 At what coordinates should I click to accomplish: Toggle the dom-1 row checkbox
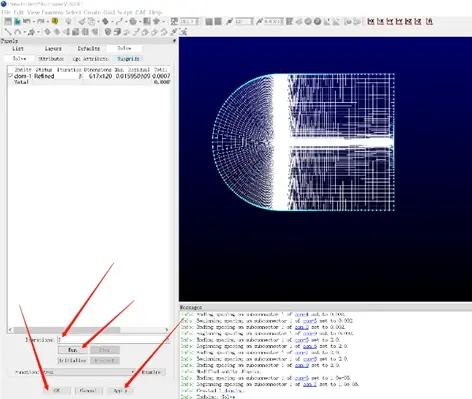point(10,76)
